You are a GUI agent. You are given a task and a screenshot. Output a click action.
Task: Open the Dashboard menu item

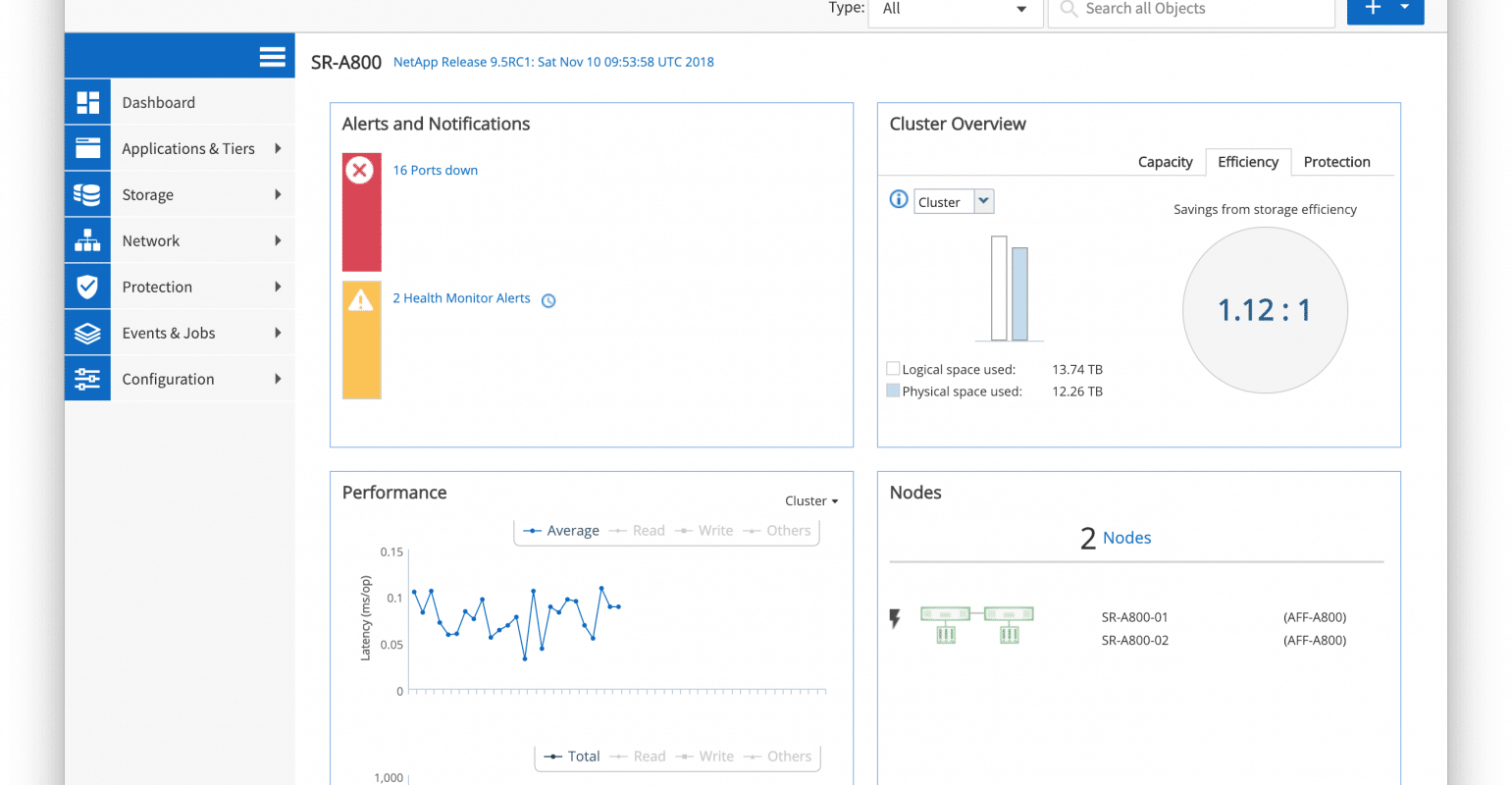pyautogui.click(x=180, y=102)
